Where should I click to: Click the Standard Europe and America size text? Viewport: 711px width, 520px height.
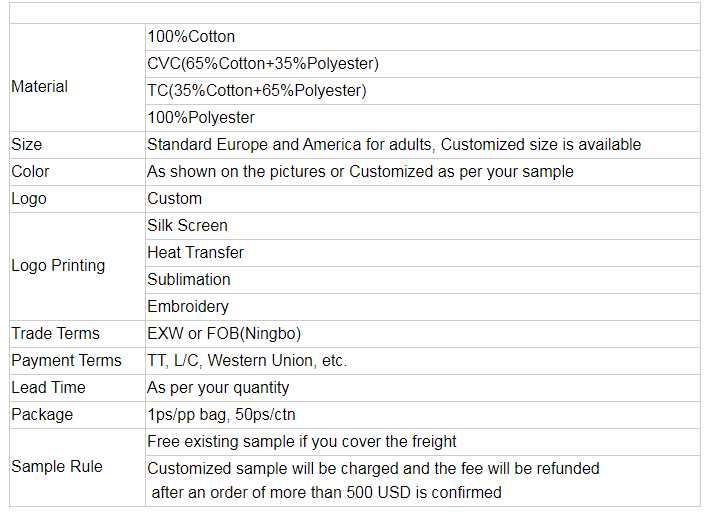tap(393, 145)
